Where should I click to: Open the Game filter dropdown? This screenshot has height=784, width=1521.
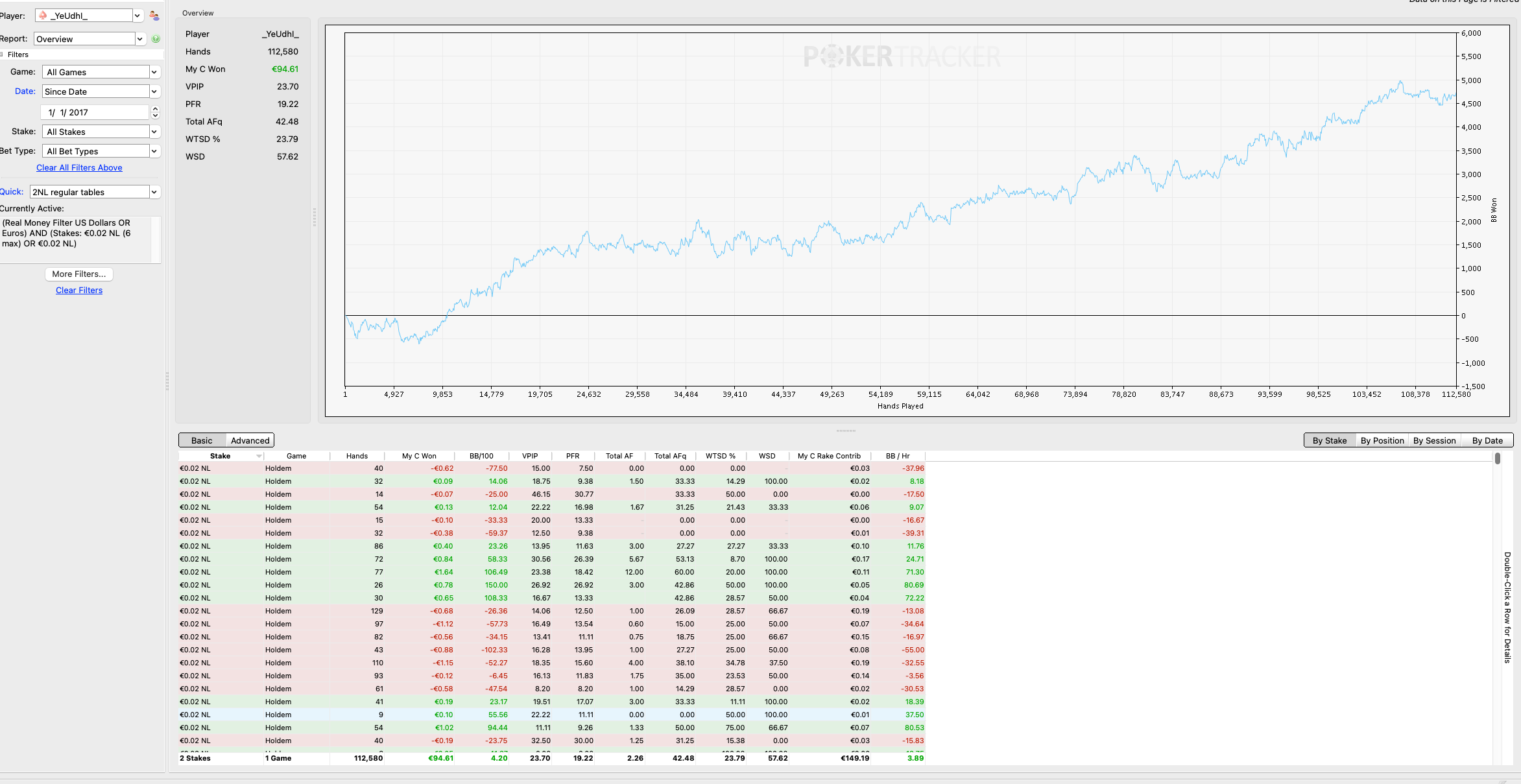[101, 72]
